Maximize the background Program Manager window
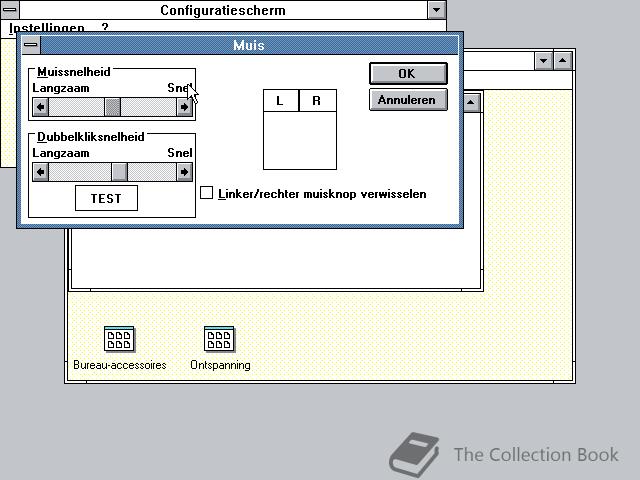640x480 pixels. (x=563, y=61)
